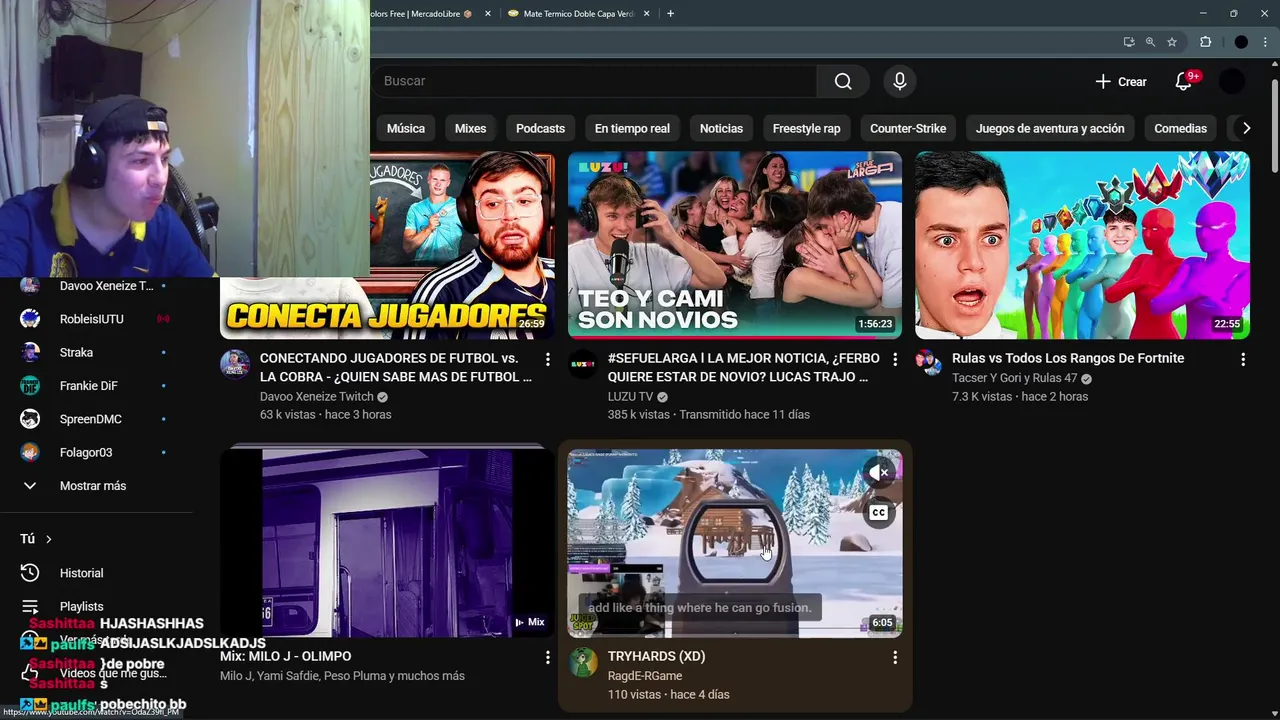
Task: Open the notifications bell
Action: tap(1184, 81)
